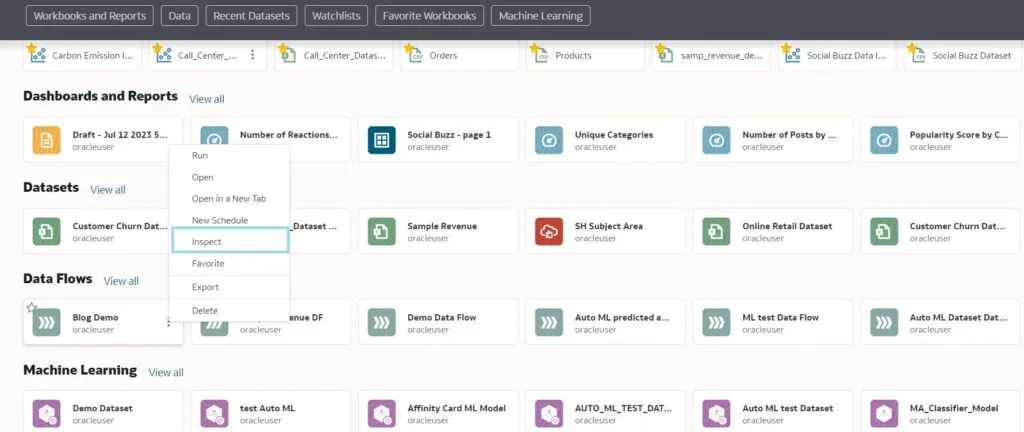Click the Online Retail Dataset icon
This screenshot has height=432, width=1024.
pos(717,231)
